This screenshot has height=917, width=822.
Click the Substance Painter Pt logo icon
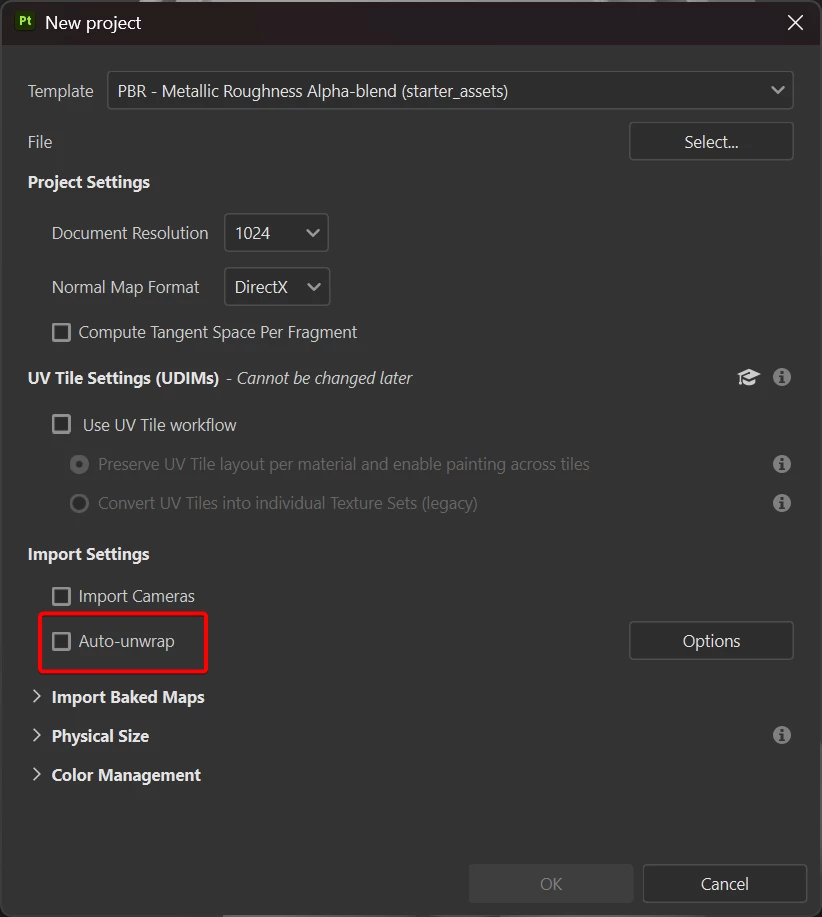coord(25,22)
